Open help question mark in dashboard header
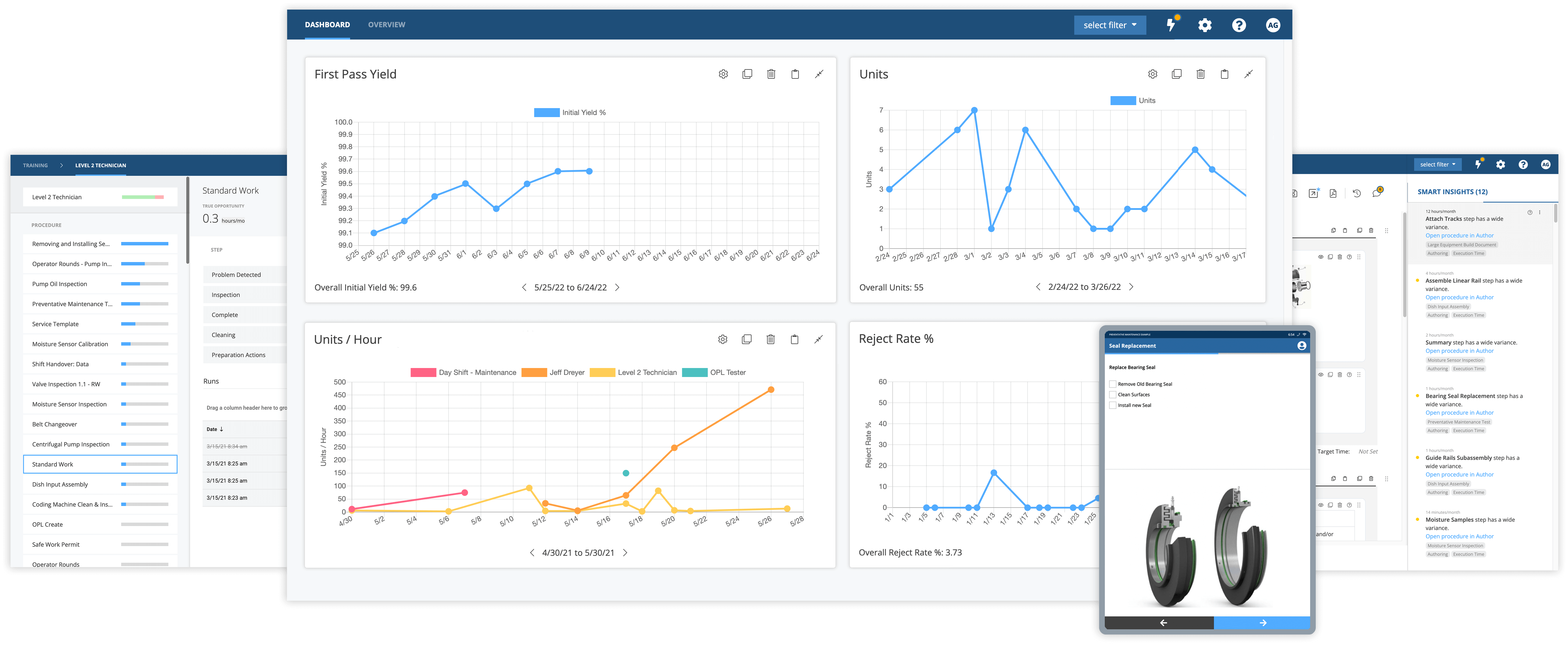This screenshot has width=1568, height=645. point(1239,25)
